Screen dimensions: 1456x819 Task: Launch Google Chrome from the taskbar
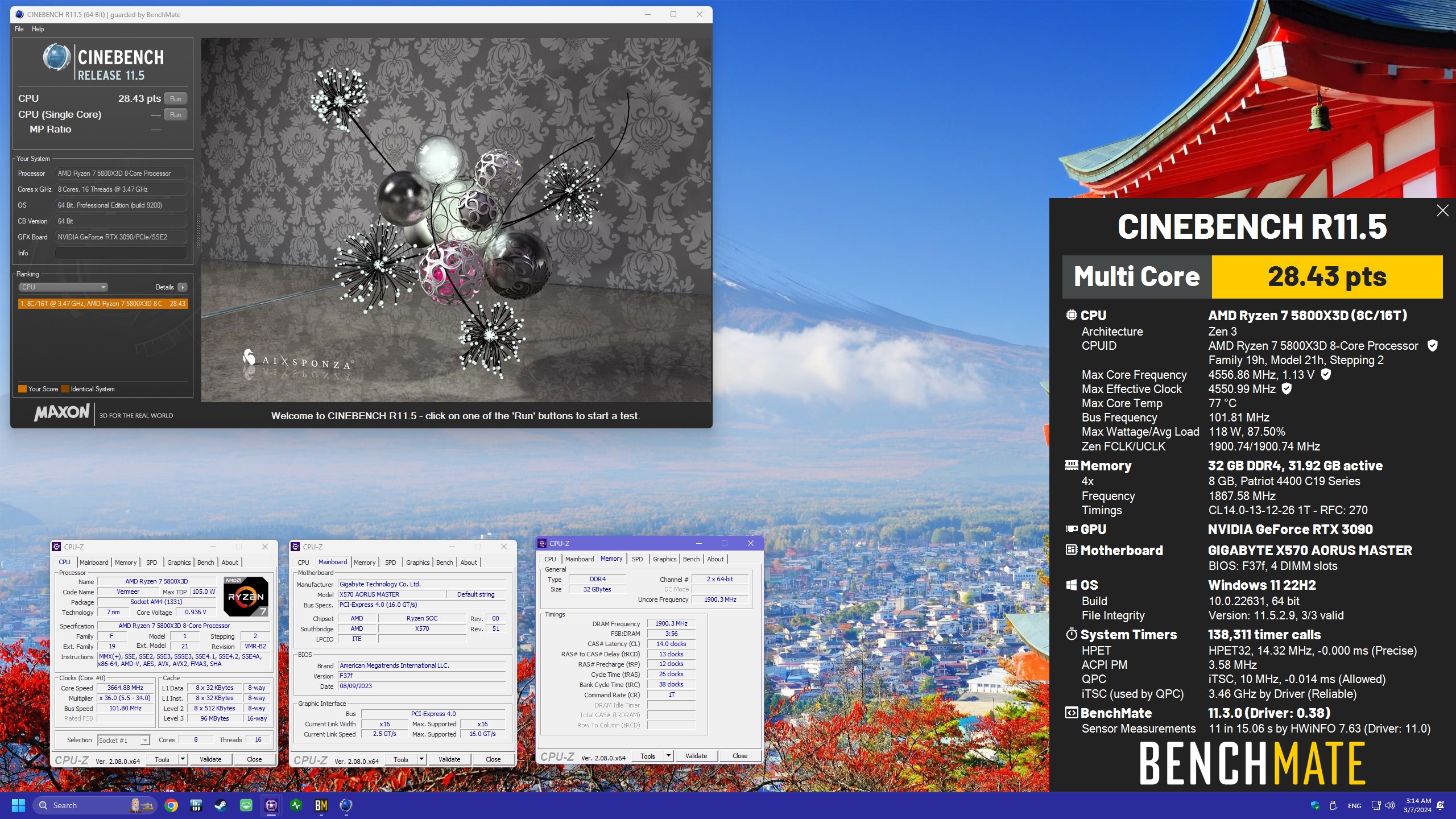[x=171, y=805]
